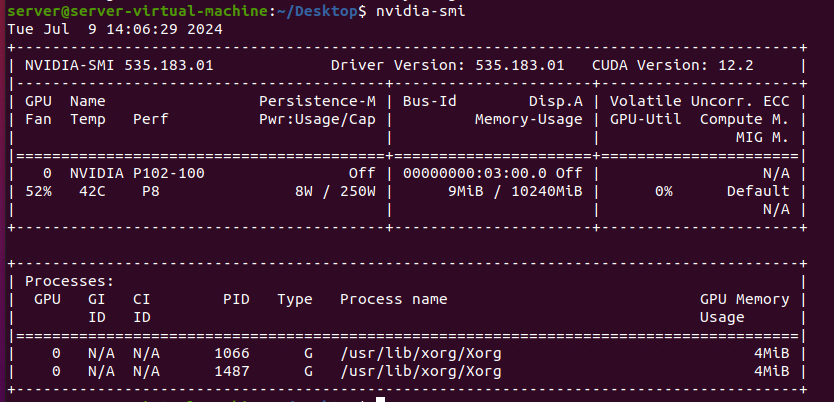Viewport: 834px width, 402px height.
Task: Click the terminal cursor block at bottom
Action: (x=380, y=399)
